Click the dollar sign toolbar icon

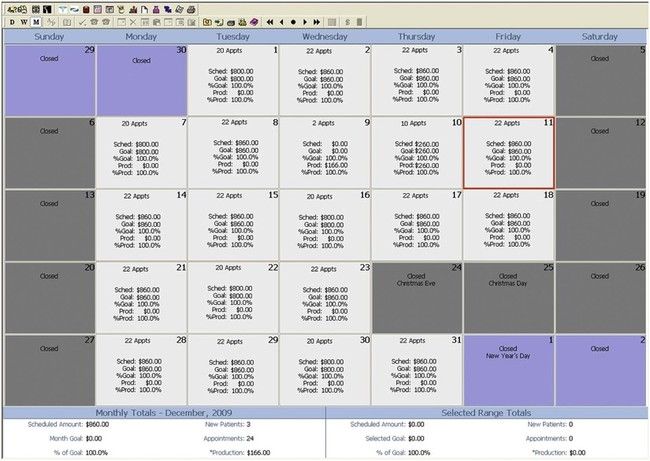tap(346, 21)
